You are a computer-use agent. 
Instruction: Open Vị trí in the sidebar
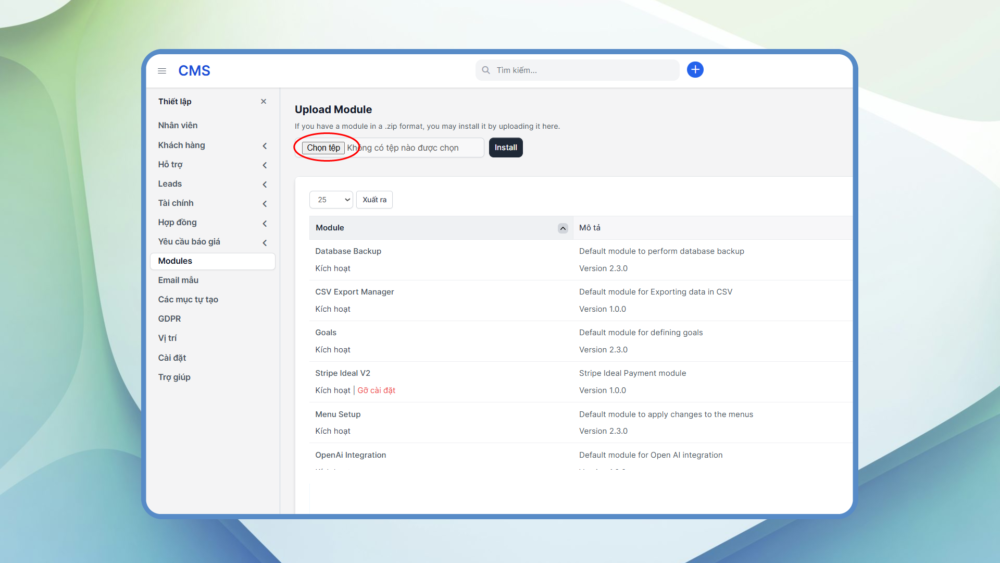(167, 338)
